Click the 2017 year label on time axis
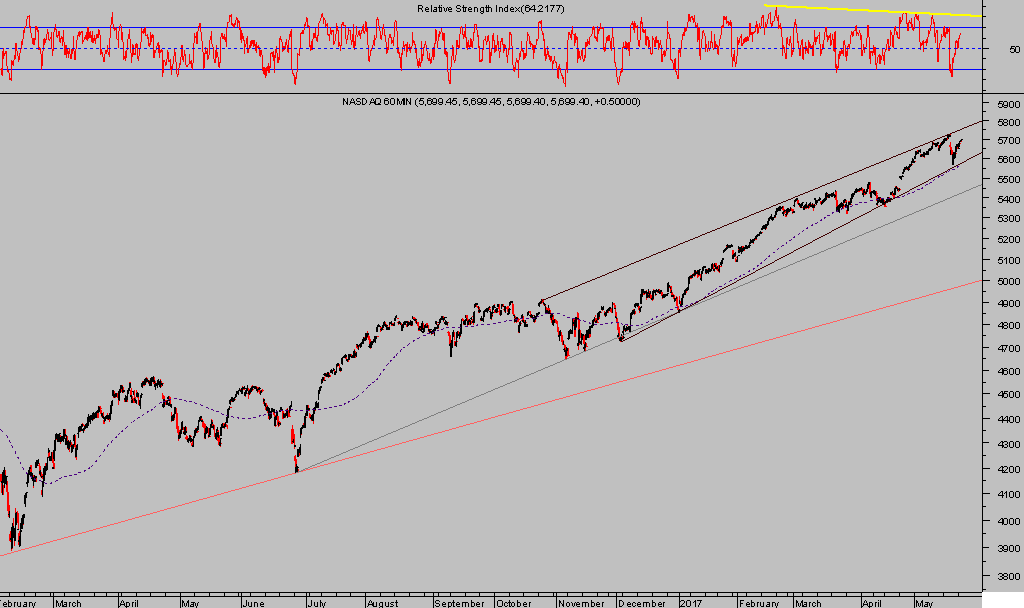The height and width of the screenshot is (608, 1024). (692, 603)
